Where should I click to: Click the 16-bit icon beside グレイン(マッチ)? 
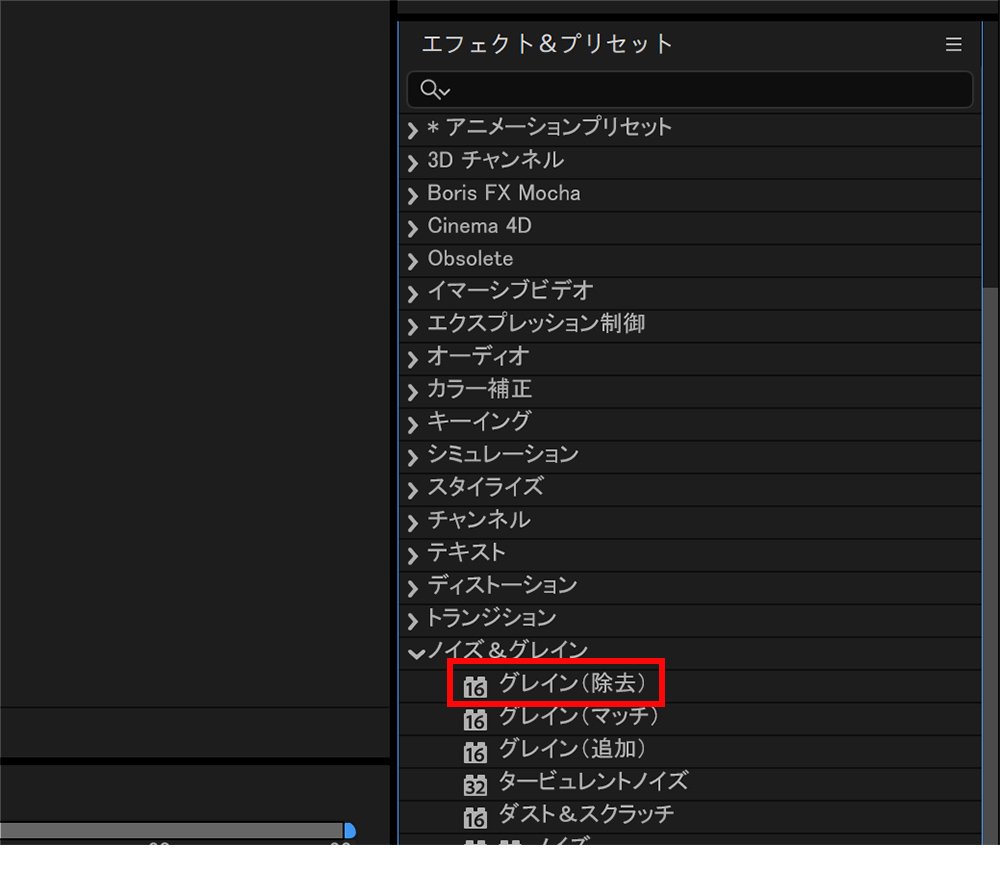[476, 719]
